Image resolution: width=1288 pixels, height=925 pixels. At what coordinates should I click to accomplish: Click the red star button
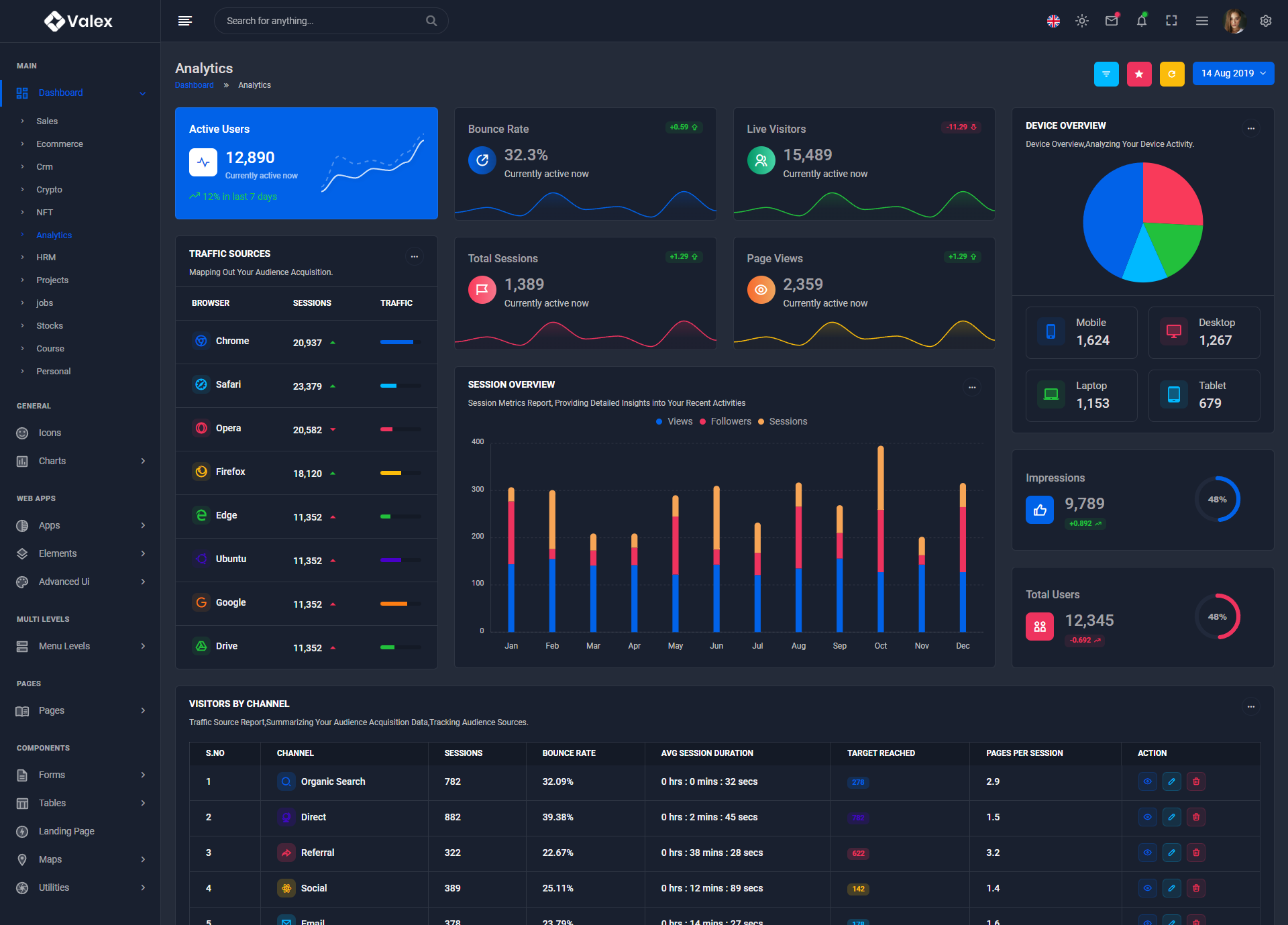click(1138, 74)
